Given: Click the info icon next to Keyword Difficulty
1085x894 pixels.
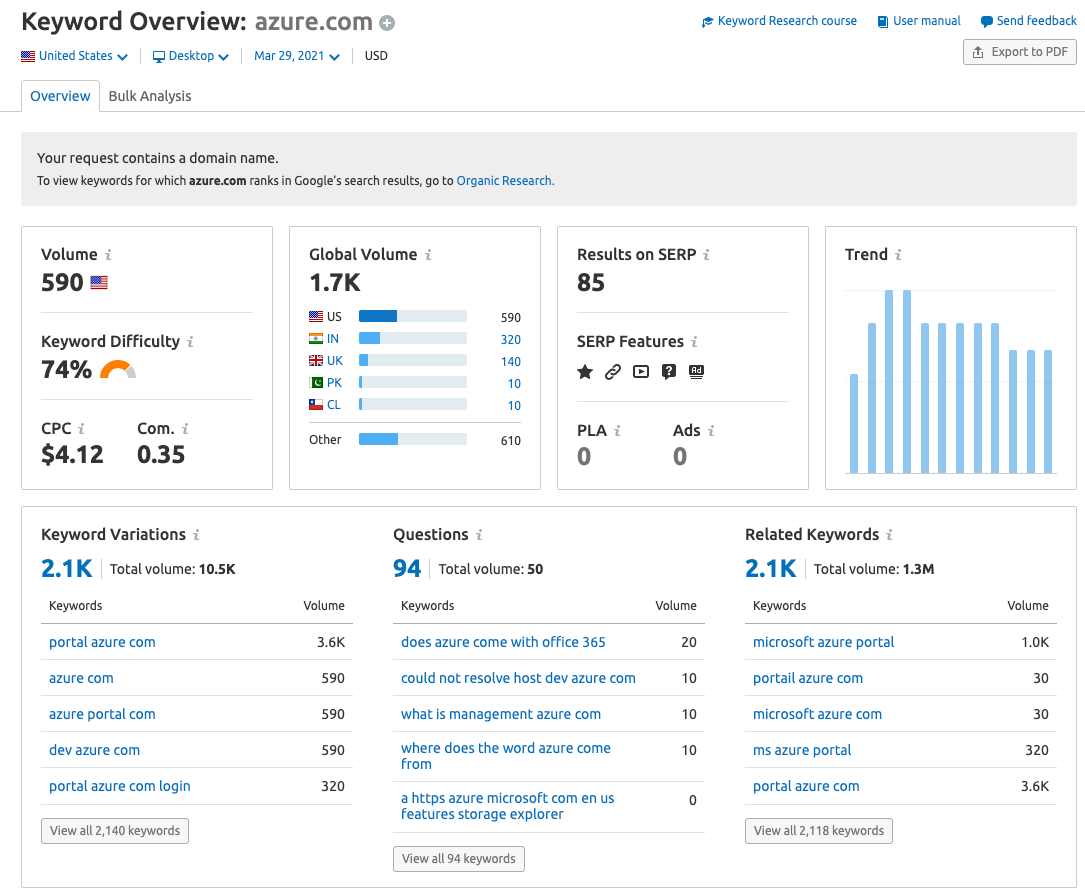Looking at the screenshot, I should click(x=190, y=342).
